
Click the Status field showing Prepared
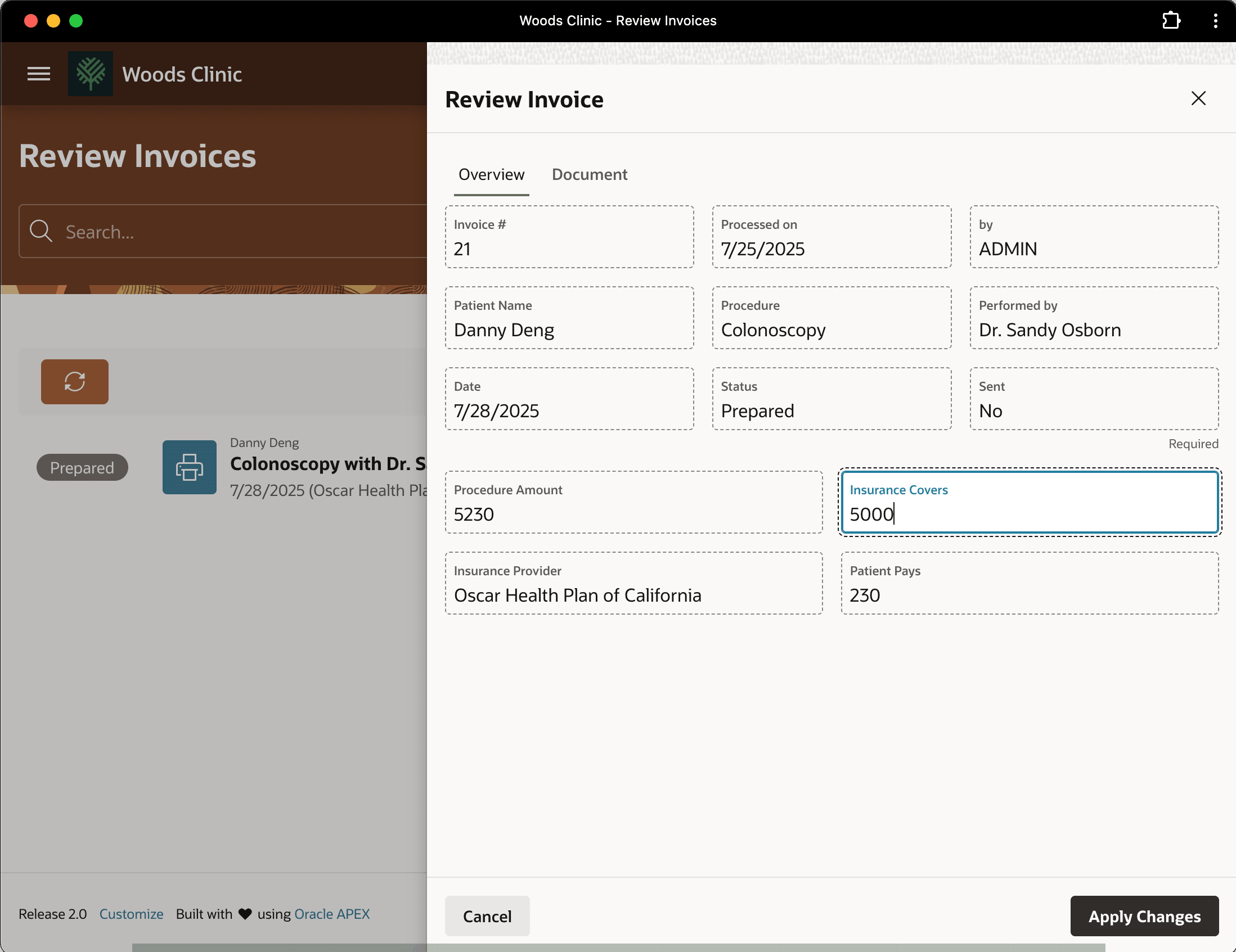click(832, 399)
